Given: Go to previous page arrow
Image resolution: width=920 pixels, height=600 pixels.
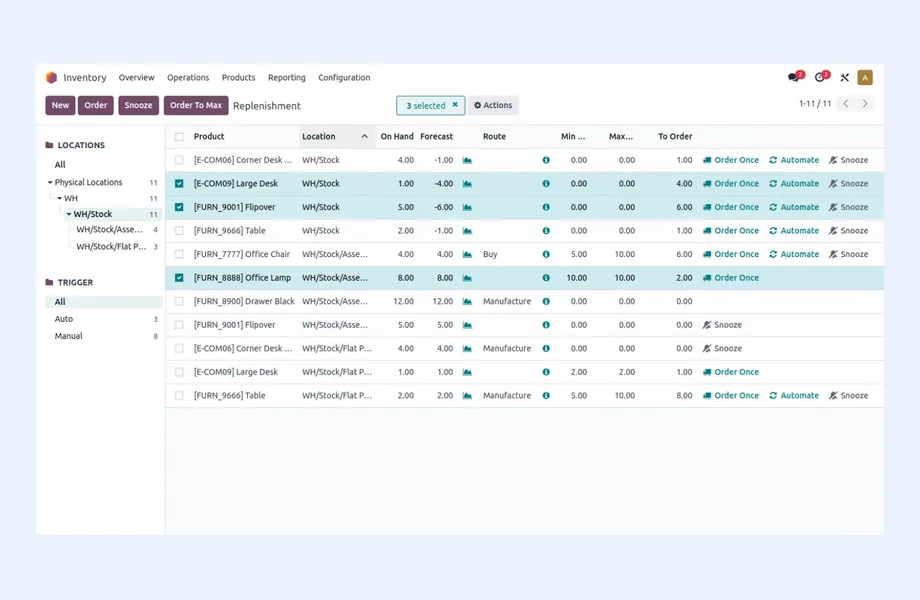Looking at the screenshot, I should pyautogui.click(x=846, y=104).
